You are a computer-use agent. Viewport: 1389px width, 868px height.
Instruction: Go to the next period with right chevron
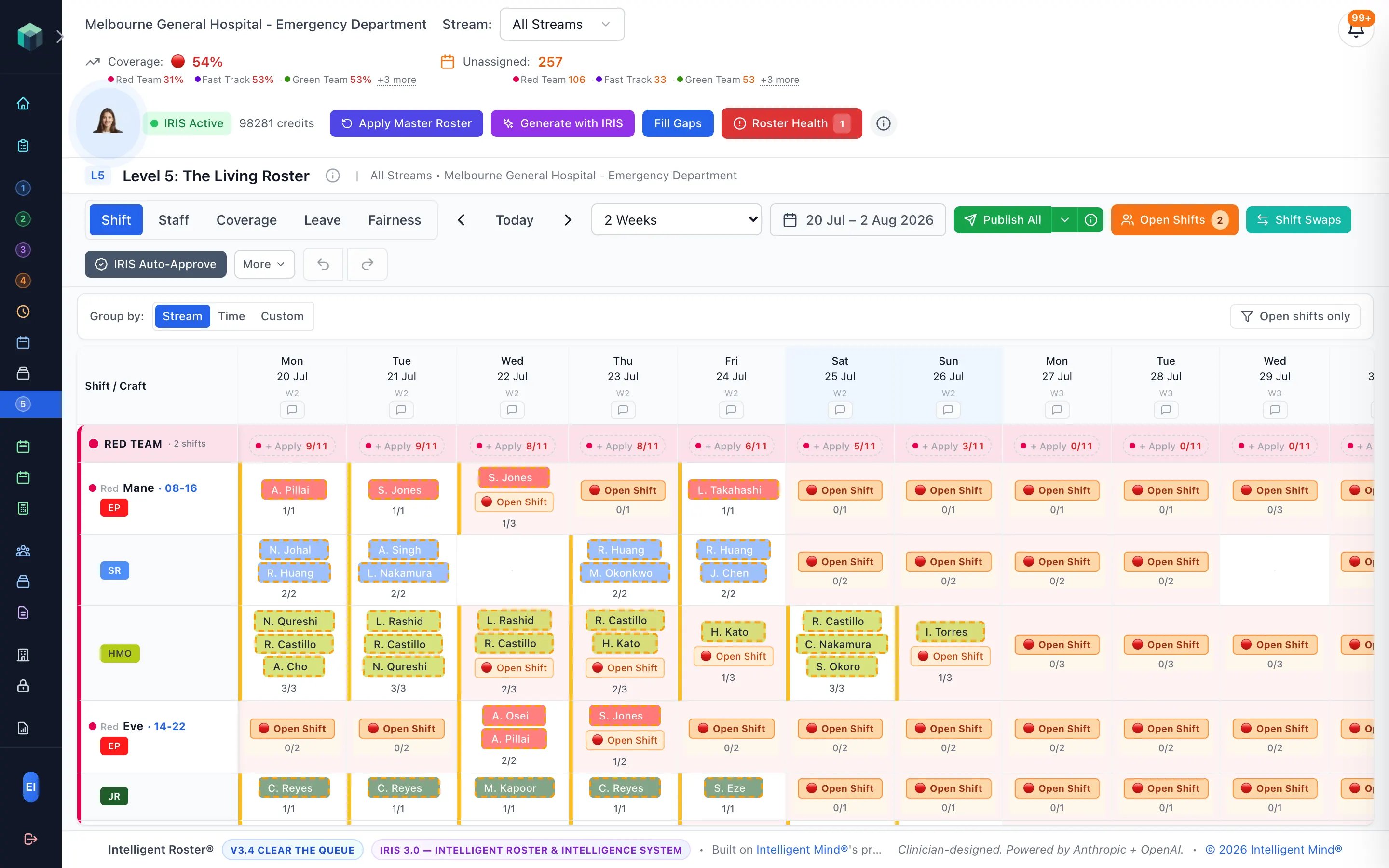(x=568, y=220)
